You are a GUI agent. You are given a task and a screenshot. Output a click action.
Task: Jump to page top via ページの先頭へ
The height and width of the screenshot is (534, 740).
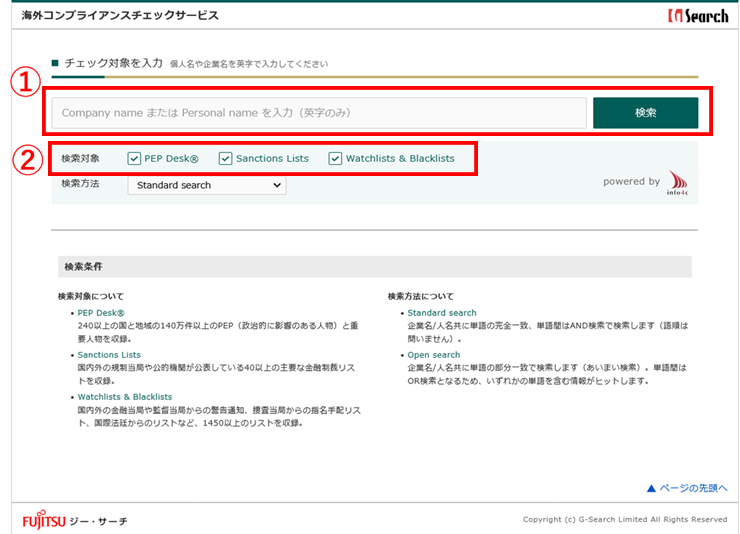point(693,488)
